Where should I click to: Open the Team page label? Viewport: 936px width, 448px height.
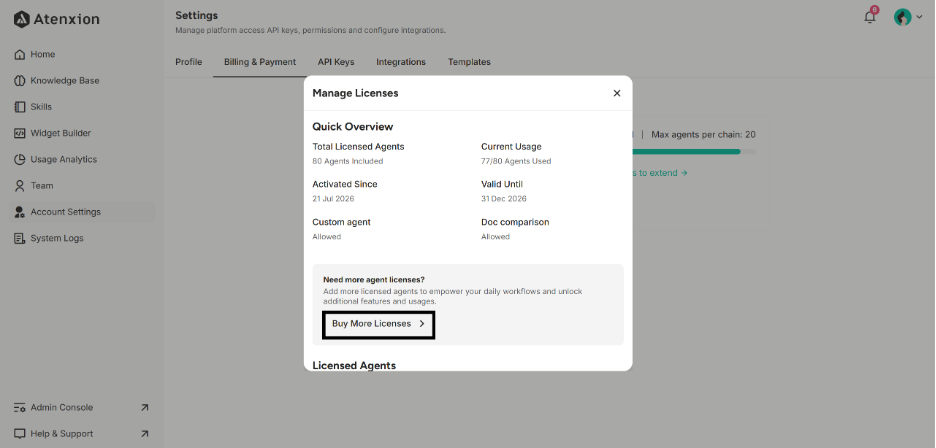42,186
